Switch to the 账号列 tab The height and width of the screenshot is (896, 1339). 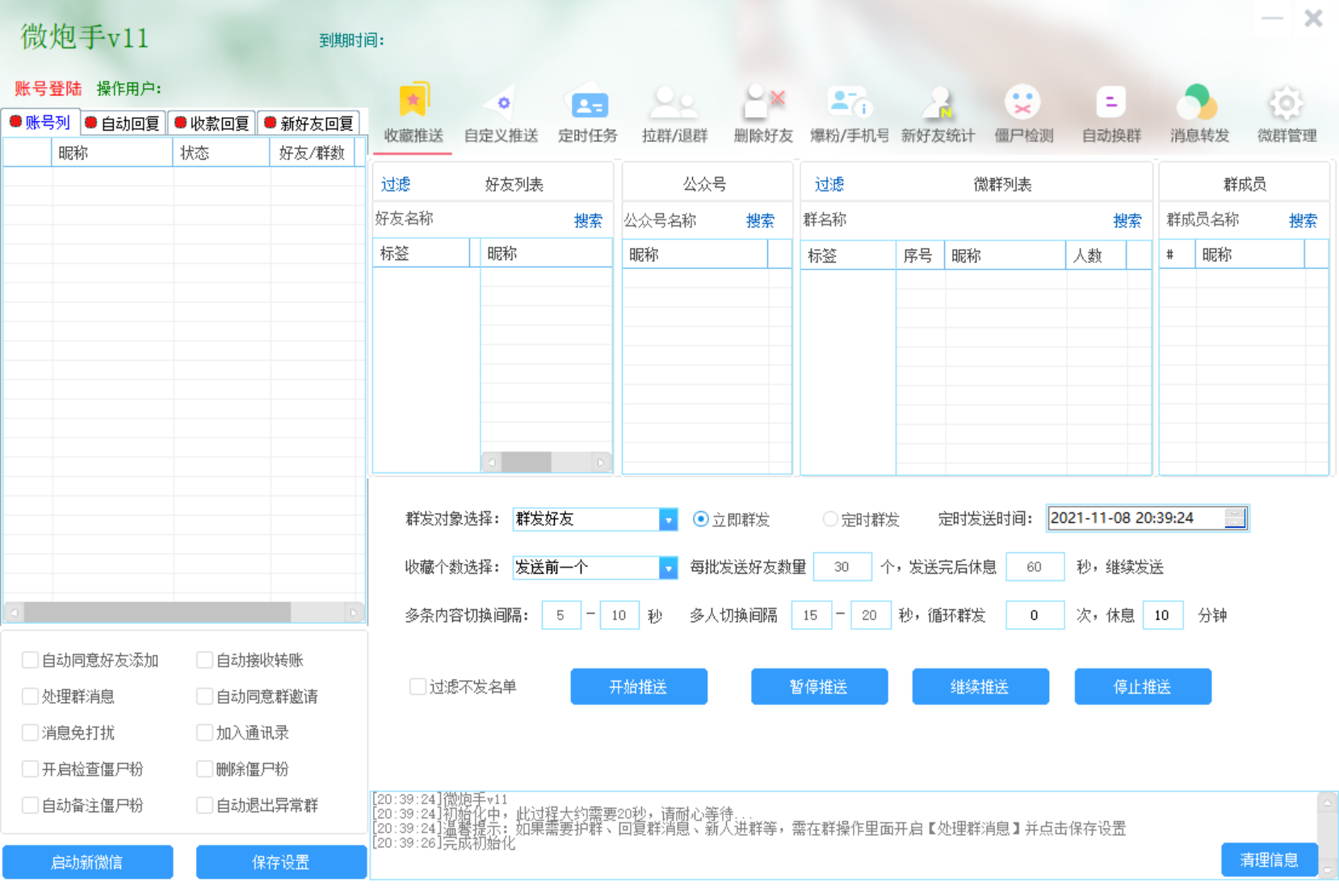click(x=40, y=123)
